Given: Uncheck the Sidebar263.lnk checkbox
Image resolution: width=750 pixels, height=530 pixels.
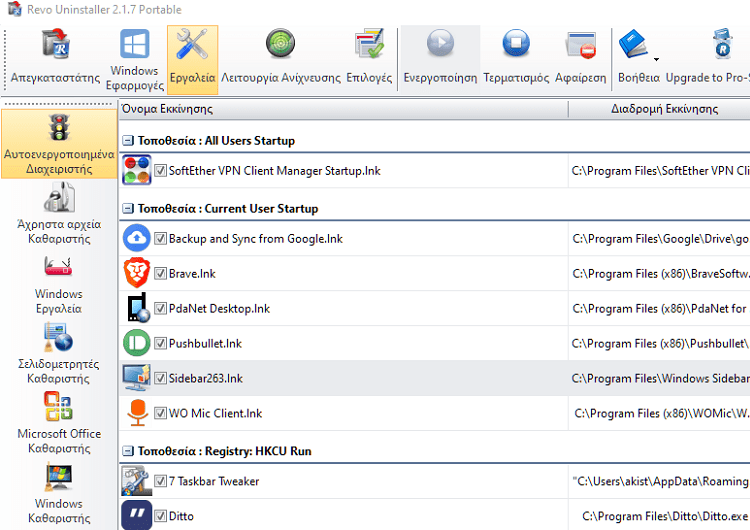Looking at the screenshot, I should click(160, 378).
